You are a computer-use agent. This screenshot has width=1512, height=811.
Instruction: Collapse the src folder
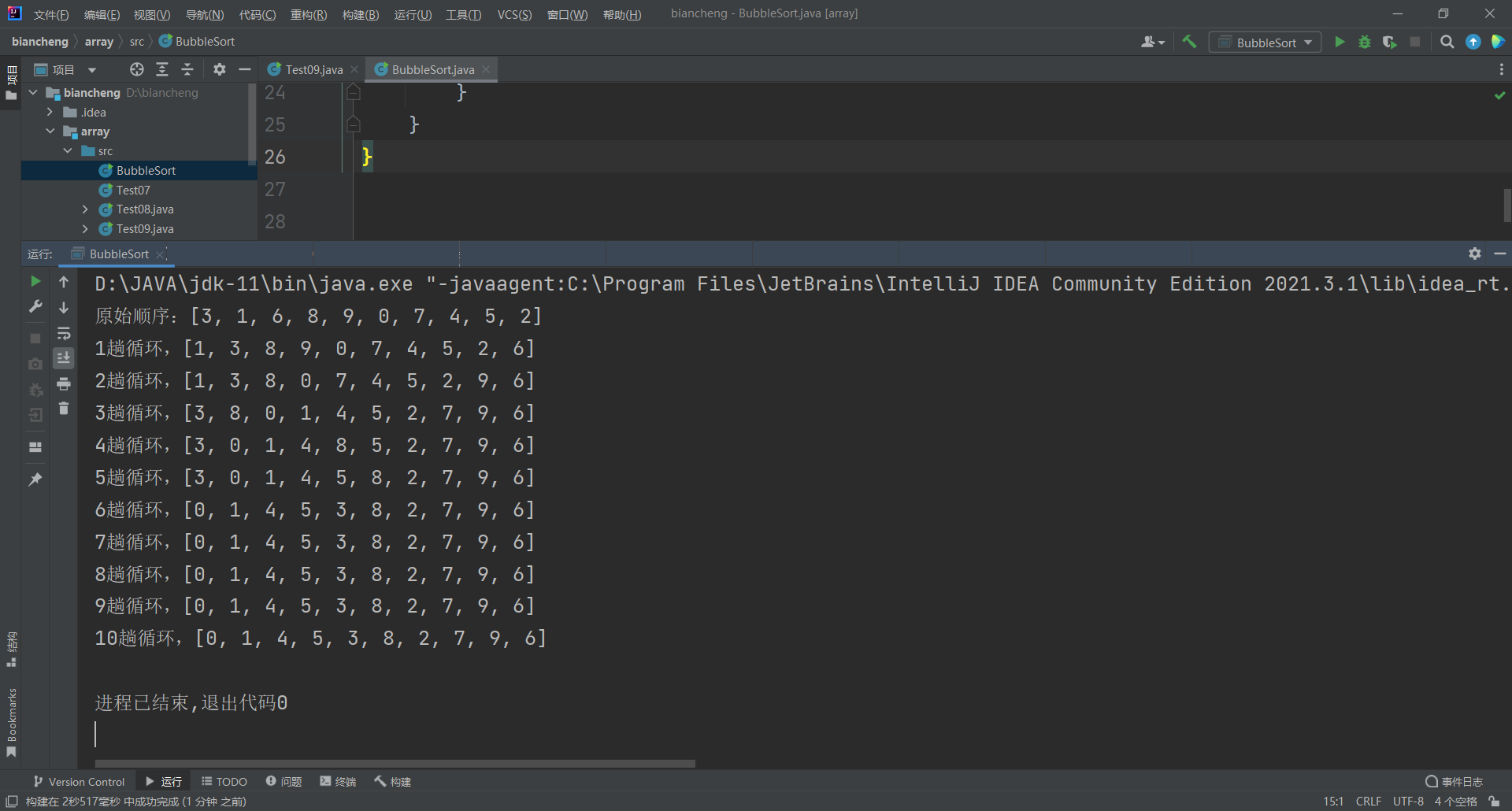[68, 151]
